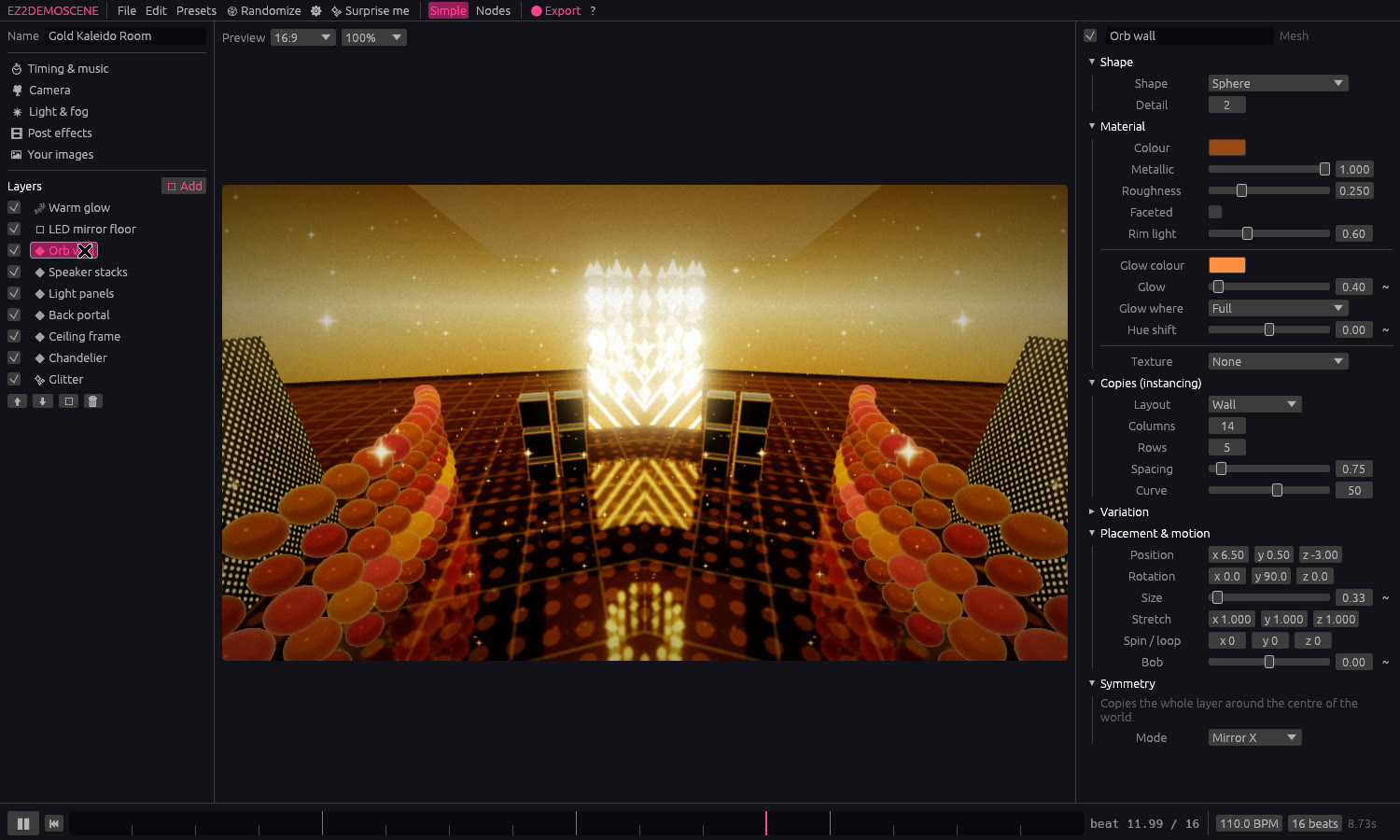Open the Light & fog panel
The height and width of the screenshot is (840, 1400).
[49, 112]
